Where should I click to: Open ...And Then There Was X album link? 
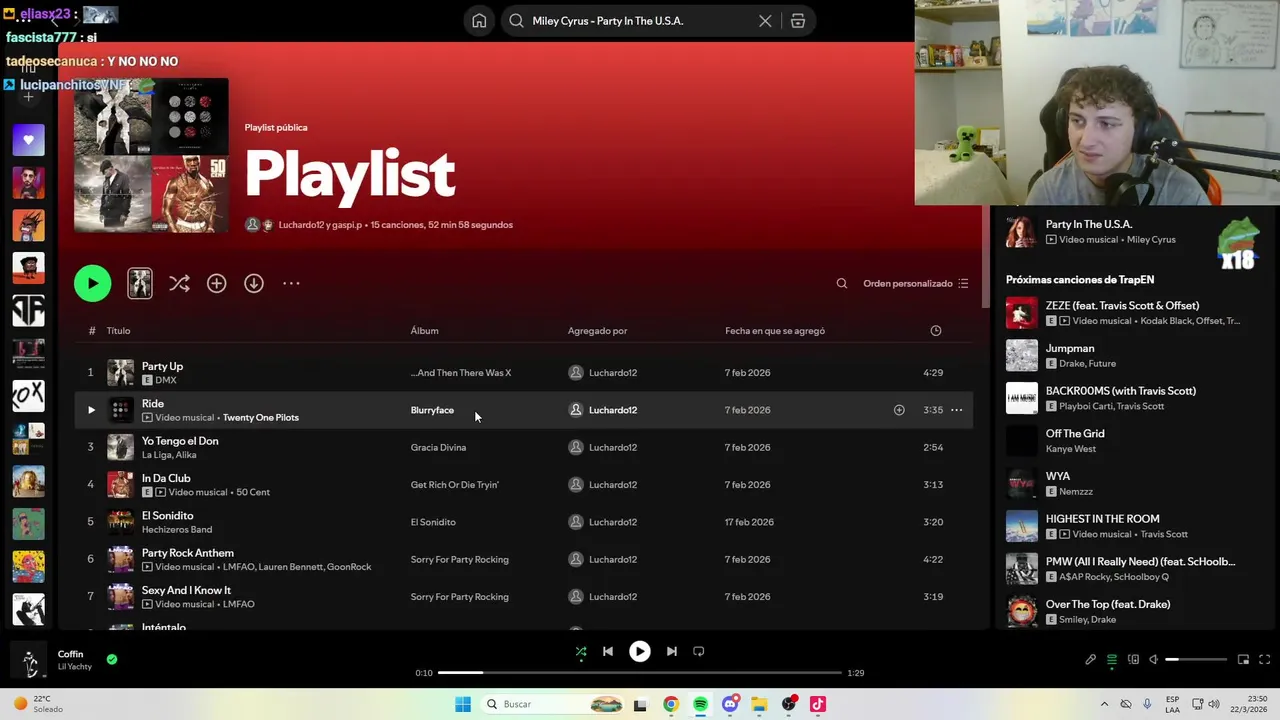[x=461, y=373]
